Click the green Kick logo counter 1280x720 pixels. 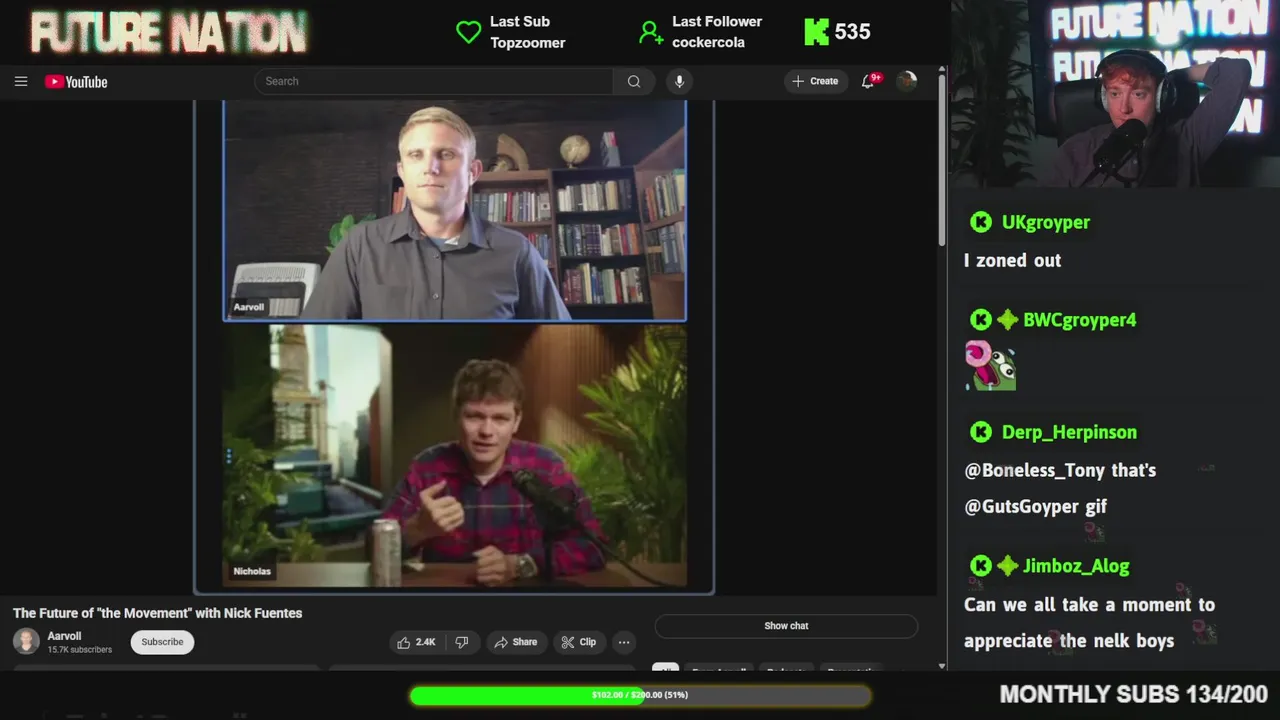(838, 32)
